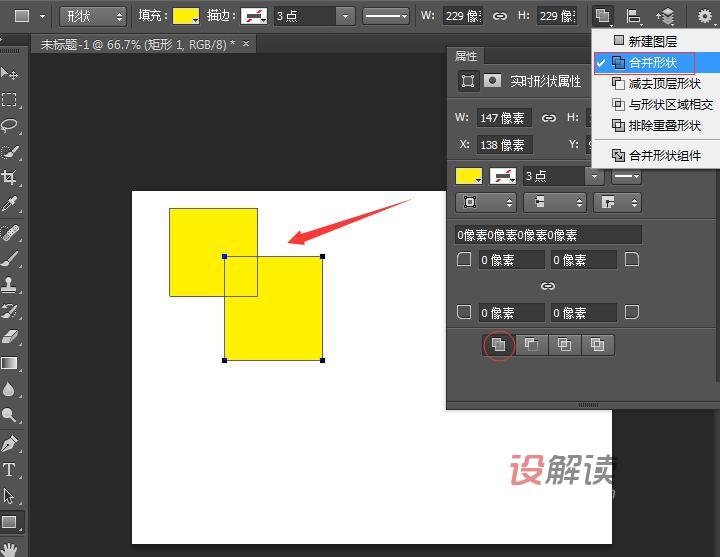
Task: Select the Eraser tool
Action: pos(10,337)
